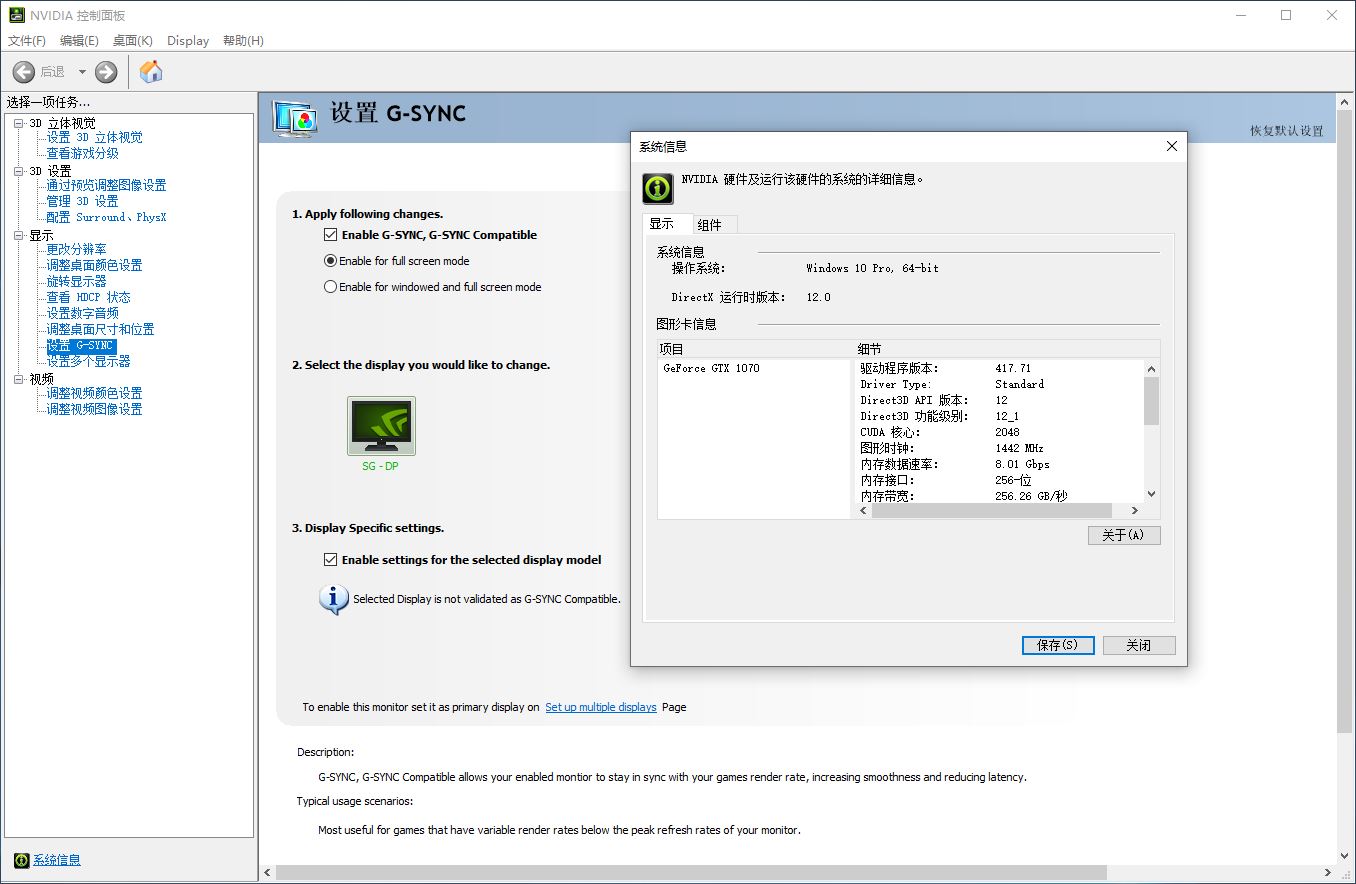Viewport: 1356px width, 884px height.
Task: Open 查看 HDCP 状态 tree item
Action: [x=88, y=298]
